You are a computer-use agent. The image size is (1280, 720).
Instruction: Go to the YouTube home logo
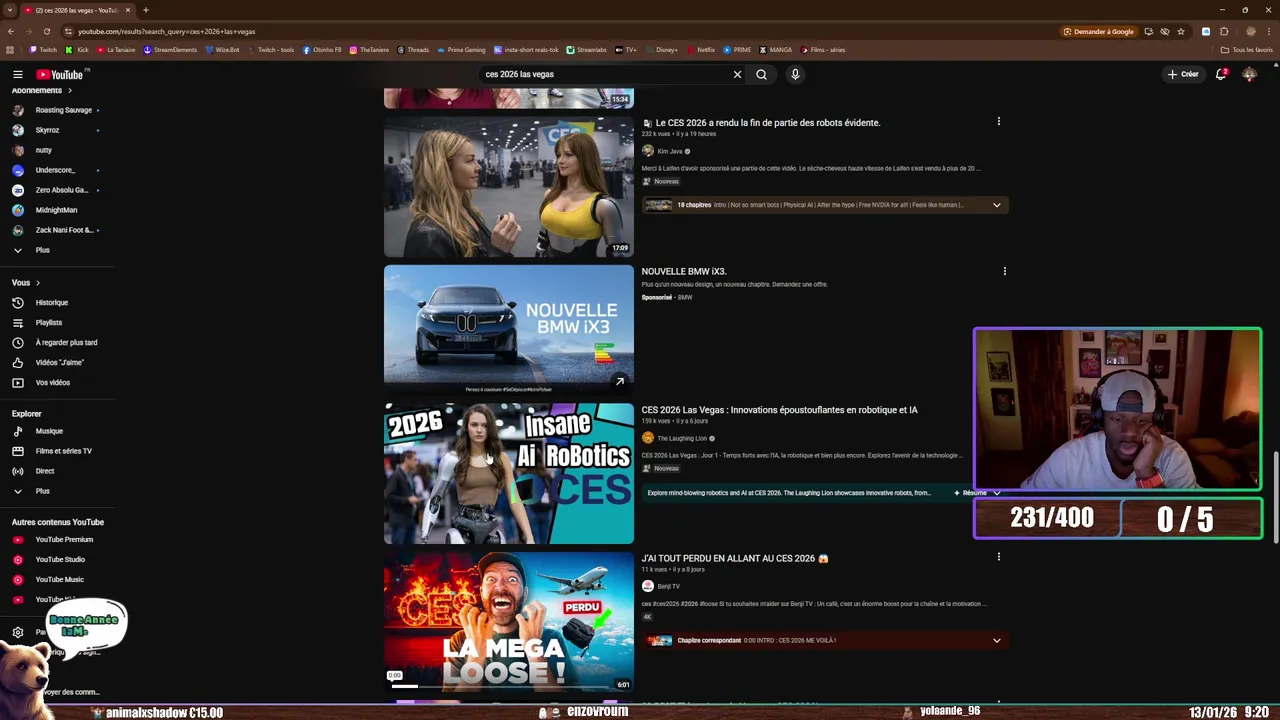pos(62,74)
